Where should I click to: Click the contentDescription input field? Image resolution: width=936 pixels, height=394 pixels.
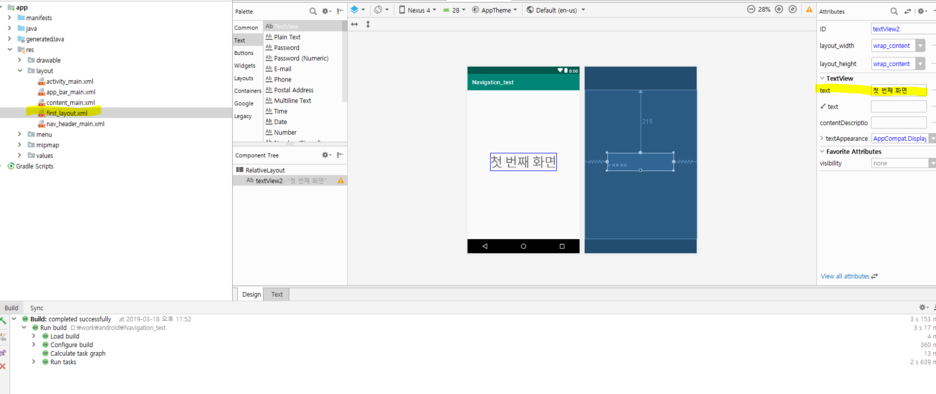click(x=899, y=122)
